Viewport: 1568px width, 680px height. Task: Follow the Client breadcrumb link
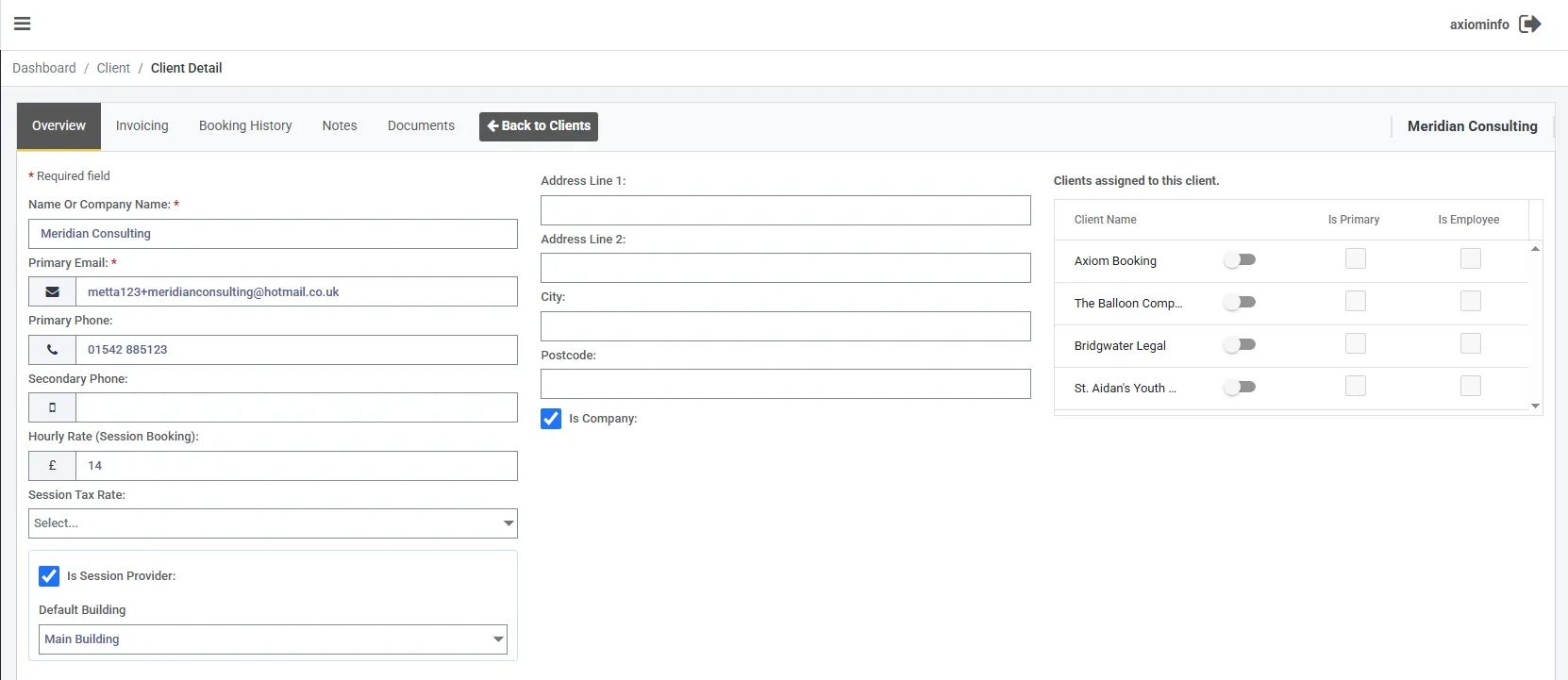tap(113, 68)
